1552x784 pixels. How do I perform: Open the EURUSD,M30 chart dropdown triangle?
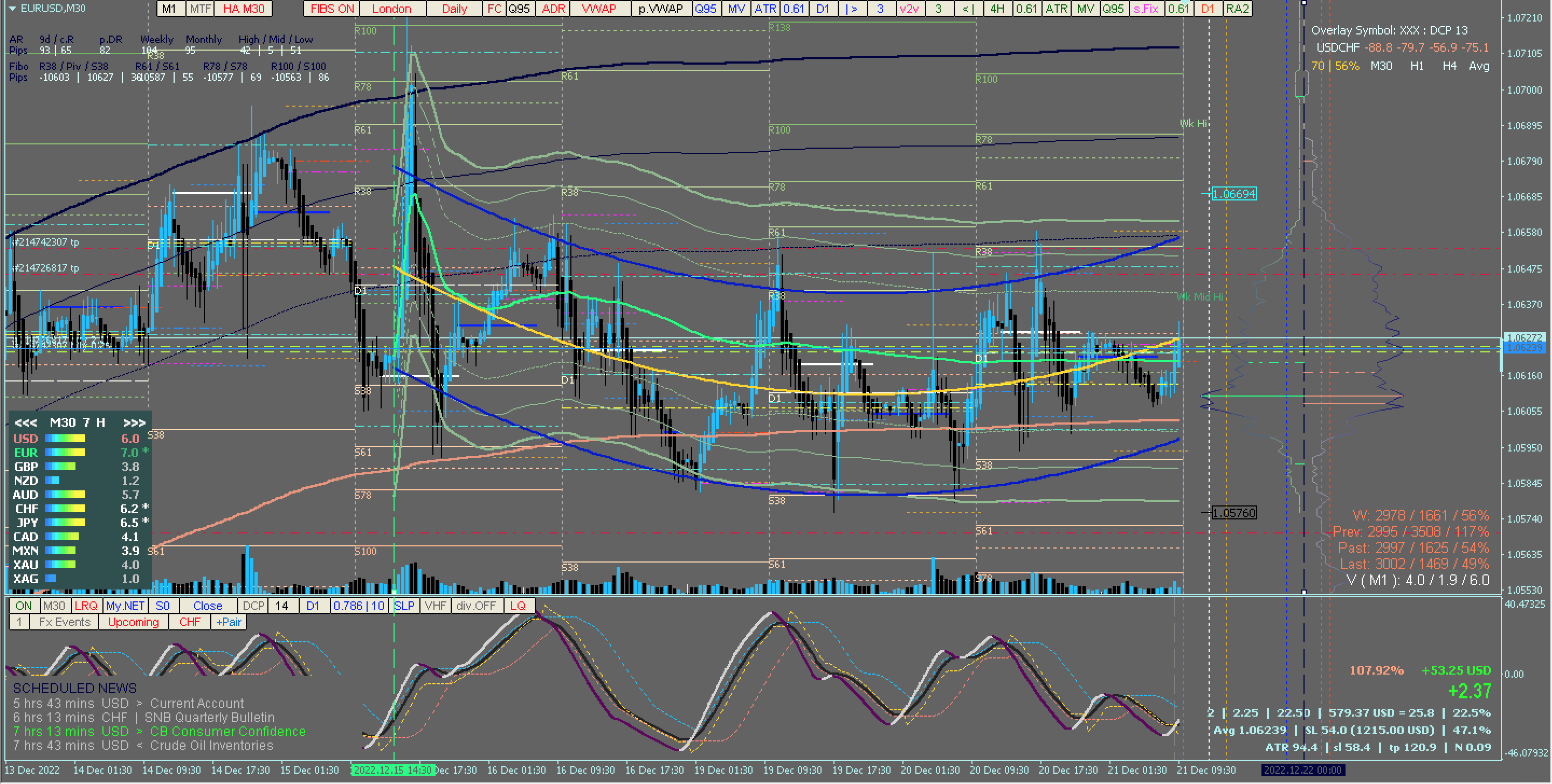(x=11, y=9)
